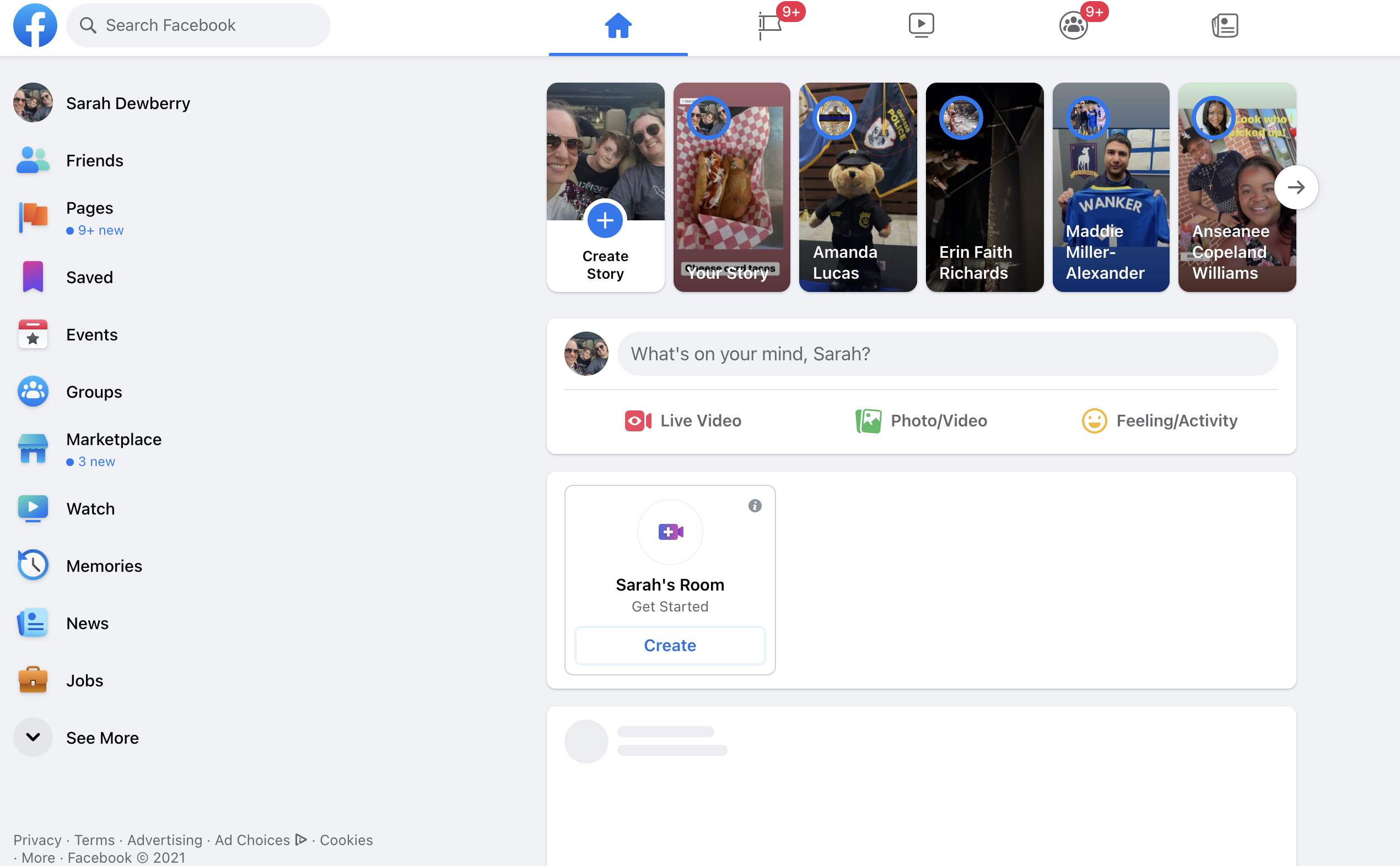Open the Groups tab in top bar

pos(1073,26)
